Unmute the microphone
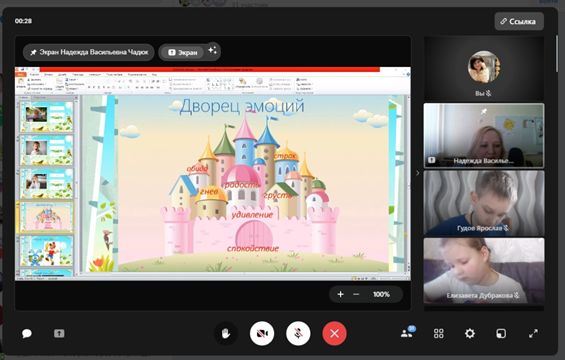Image resolution: width=565 pixels, height=360 pixels. pos(298,333)
